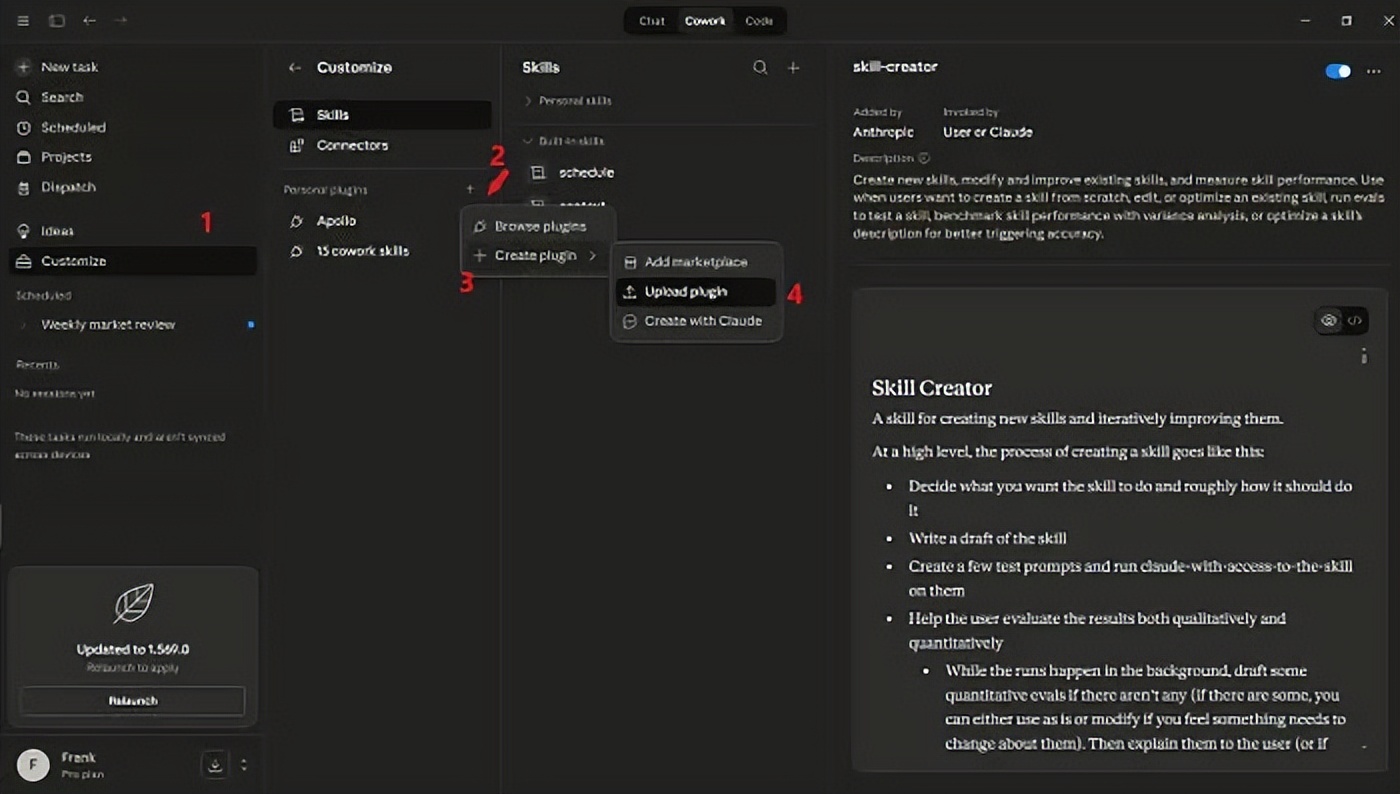Viewport: 1400px width, 794px height.
Task: Click the Relaunch button
Action: (133, 701)
